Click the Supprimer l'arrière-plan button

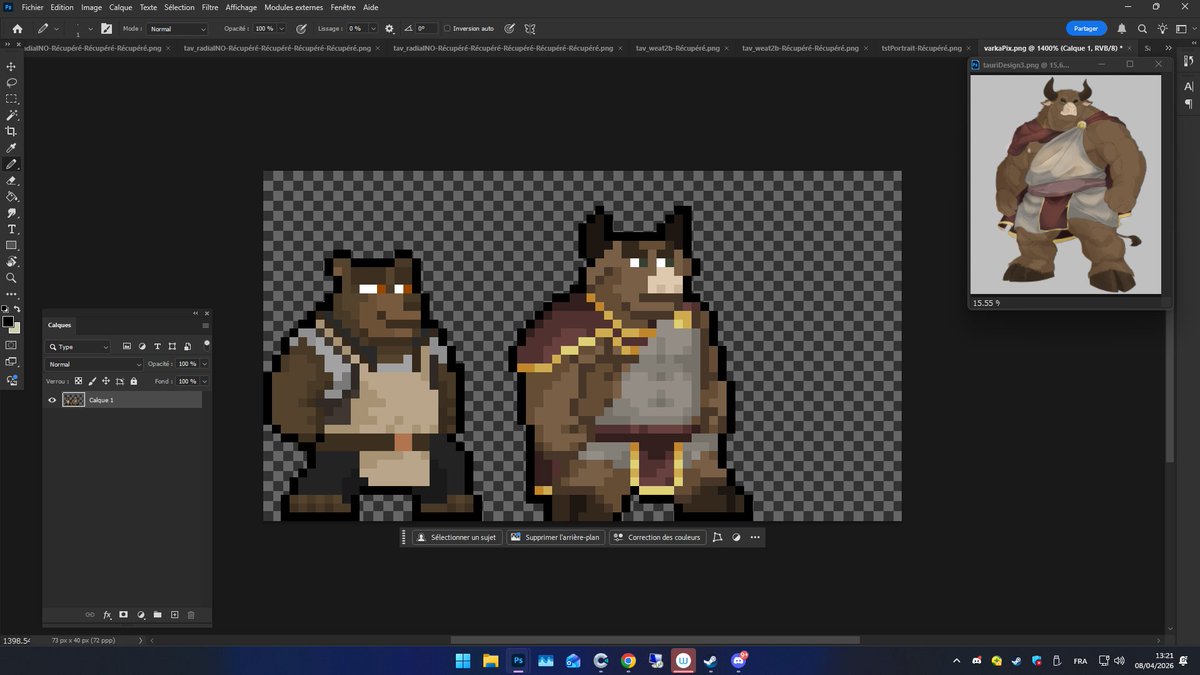tap(556, 537)
